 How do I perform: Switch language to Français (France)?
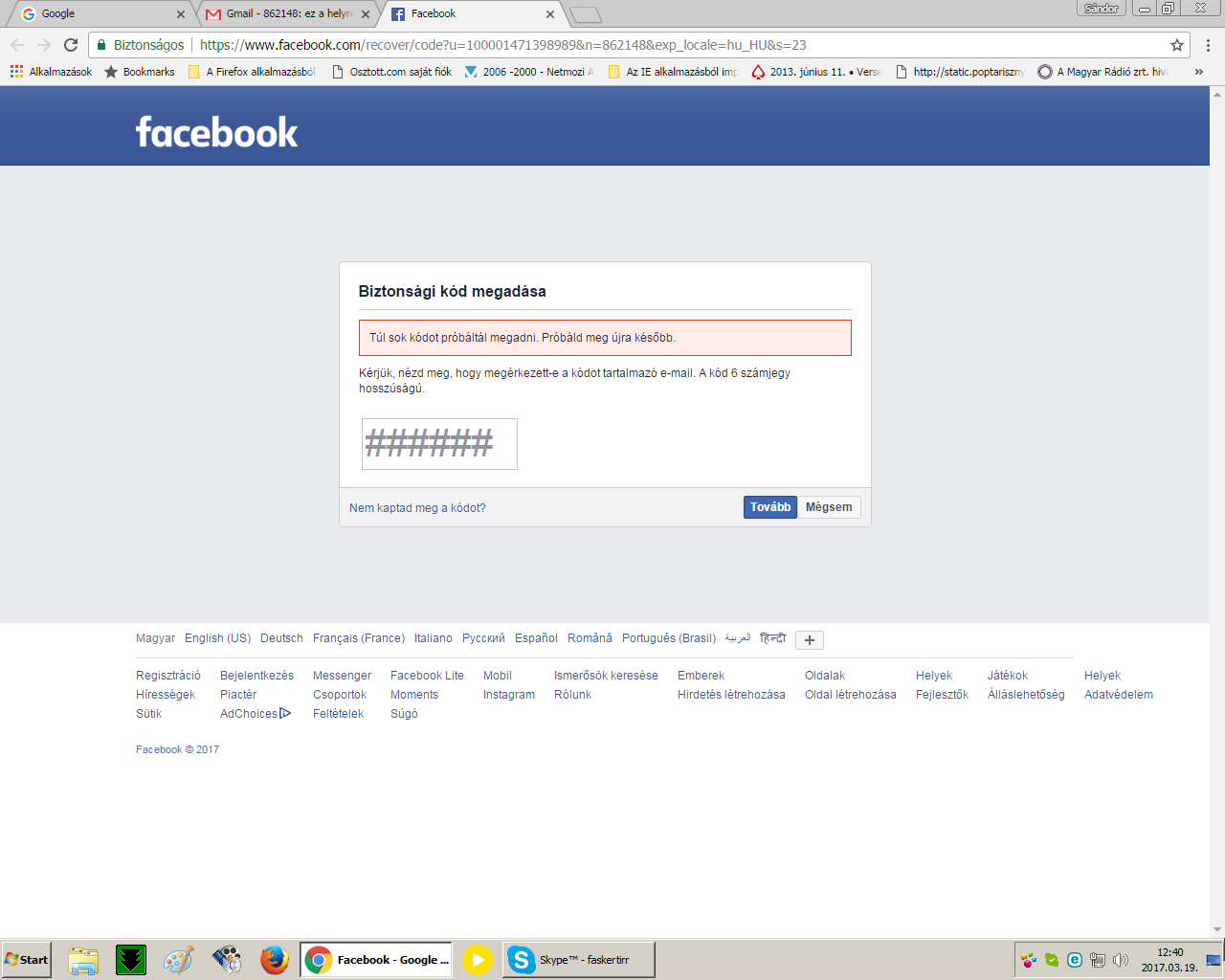coord(359,638)
